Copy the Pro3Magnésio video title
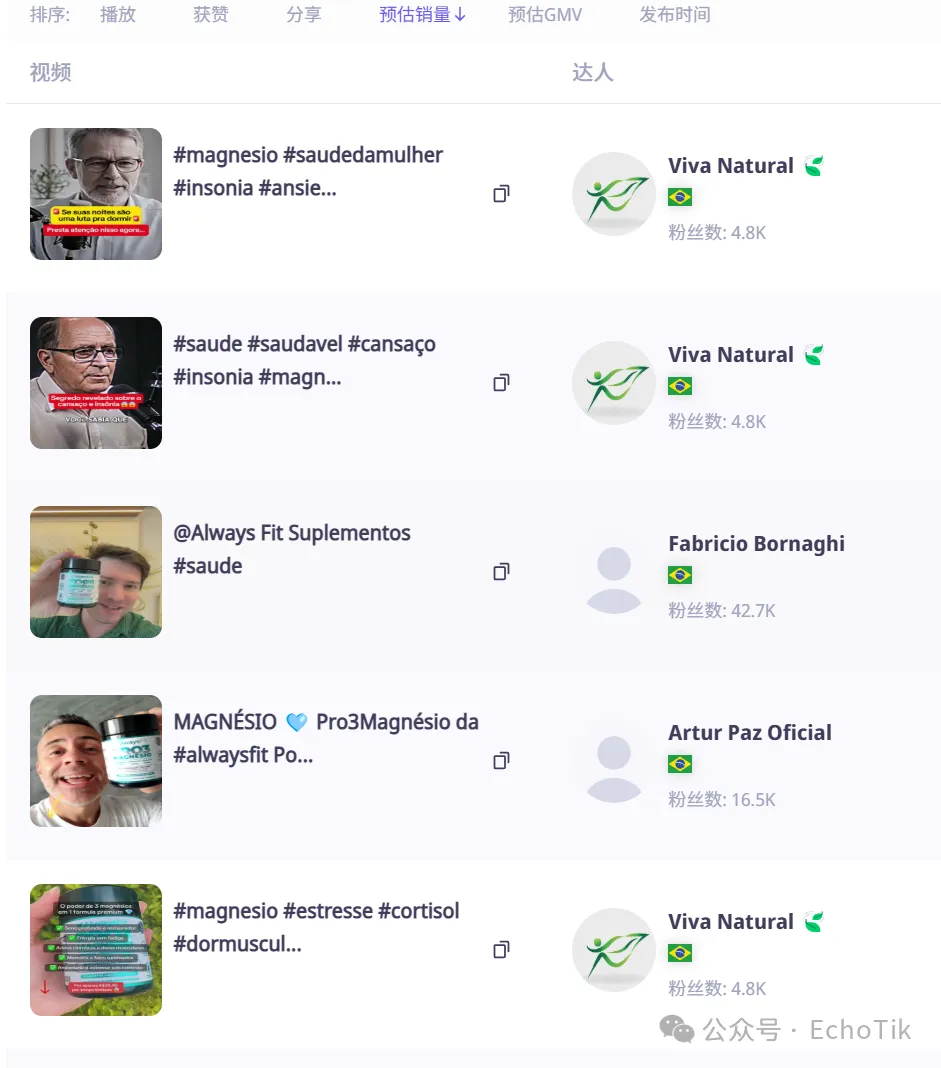Image resolution: width=941 pixels, height=1068 pixels. 501,761
